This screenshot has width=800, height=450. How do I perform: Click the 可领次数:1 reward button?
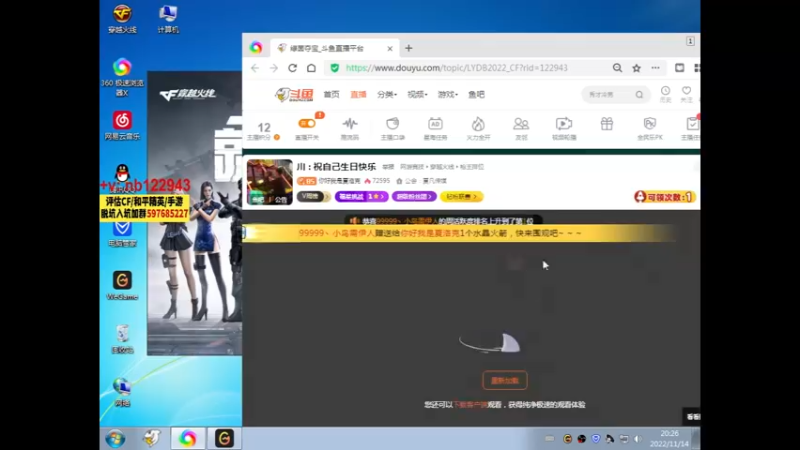pos(665,197)
